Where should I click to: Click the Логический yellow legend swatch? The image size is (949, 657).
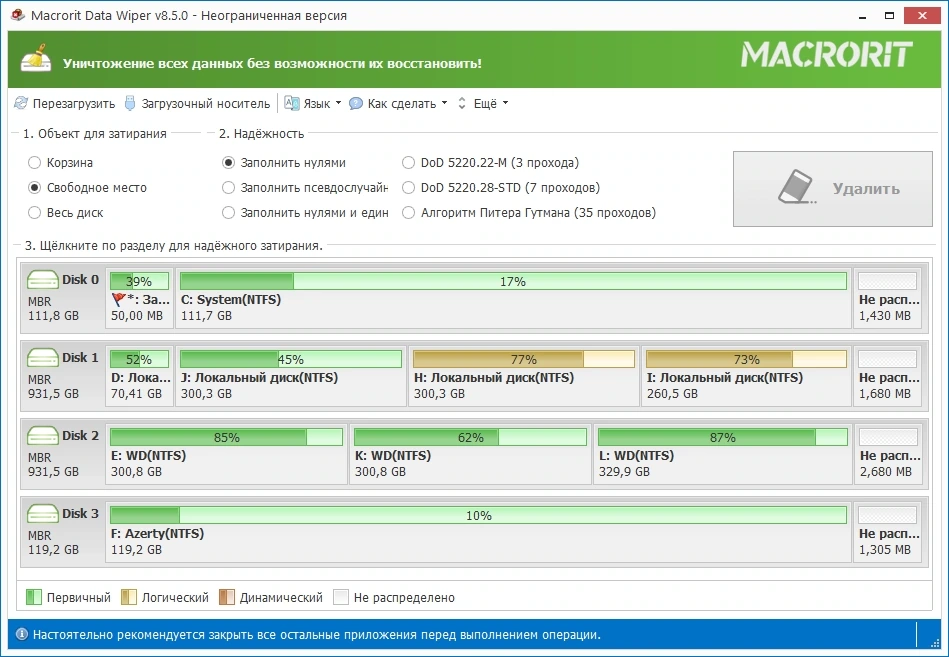pyautogui.click(x=129, y=597)
